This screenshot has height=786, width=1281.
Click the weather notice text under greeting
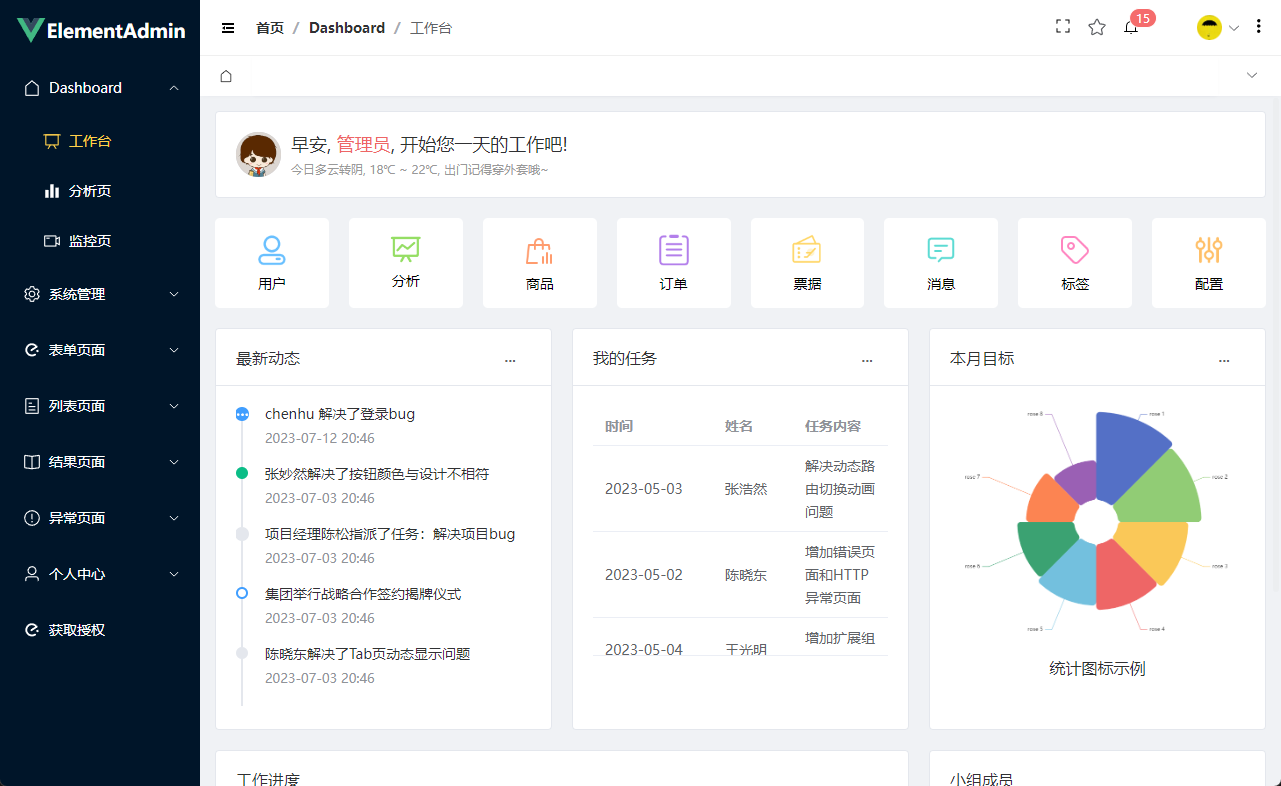point(420,170)
